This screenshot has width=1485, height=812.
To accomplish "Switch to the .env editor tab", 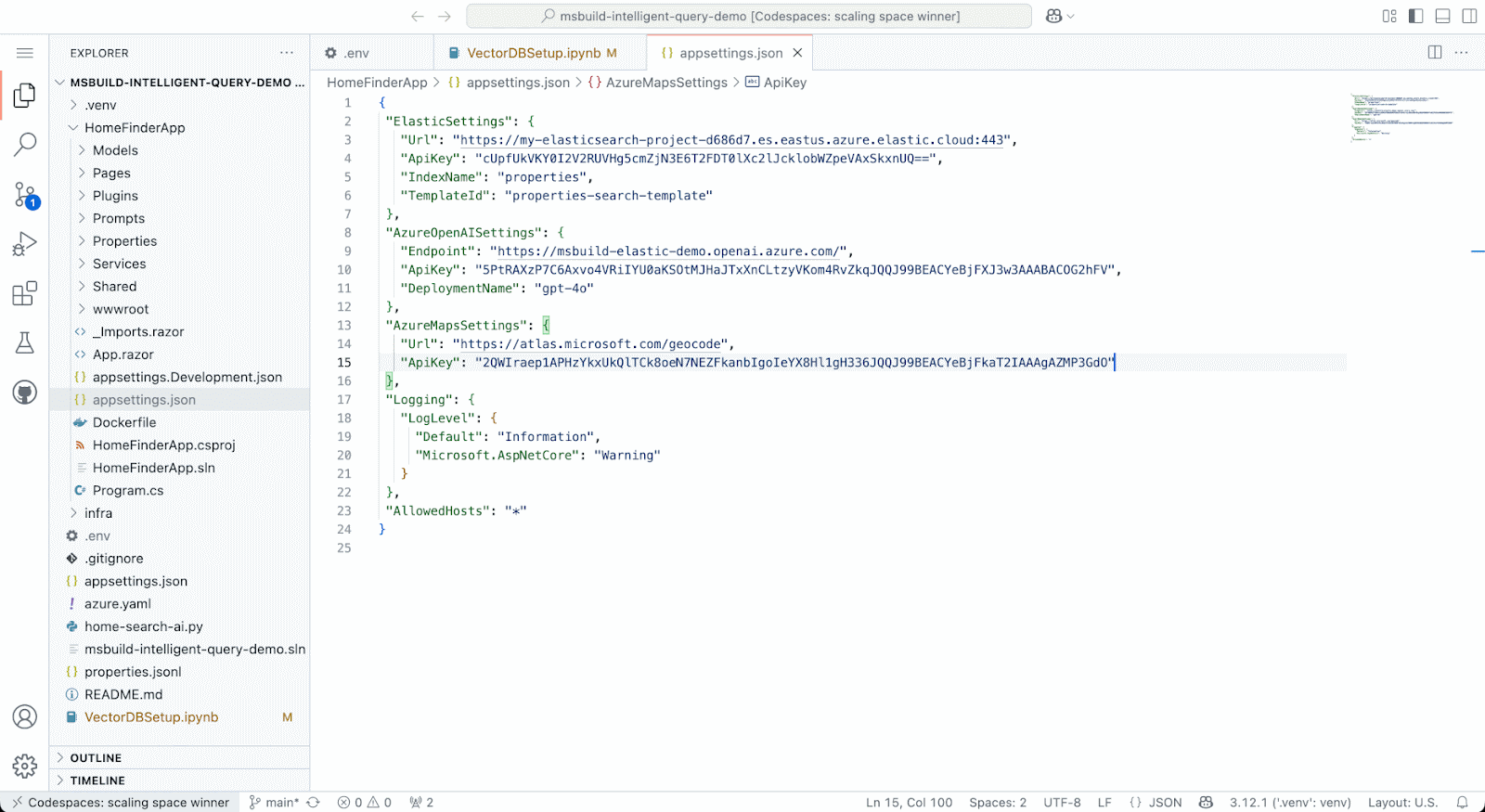I will pyautogui.click(x=356, y=53).
